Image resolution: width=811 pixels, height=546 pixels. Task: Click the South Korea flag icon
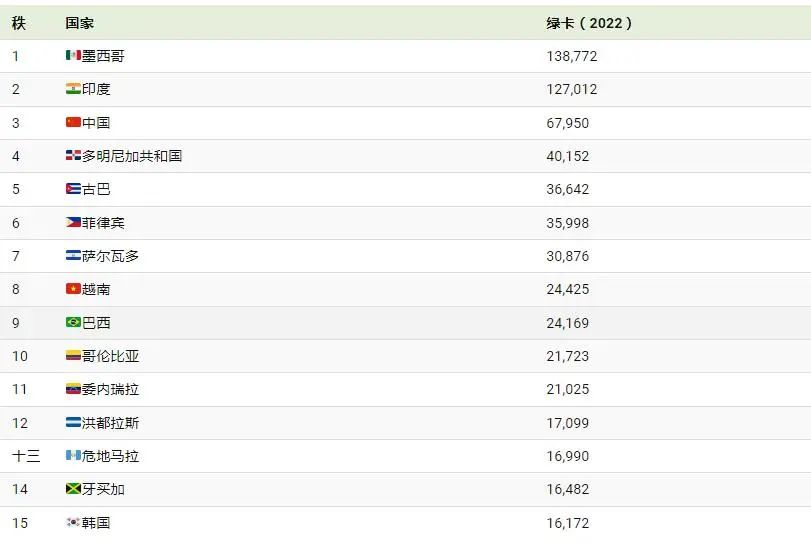[x=73, y=523]
